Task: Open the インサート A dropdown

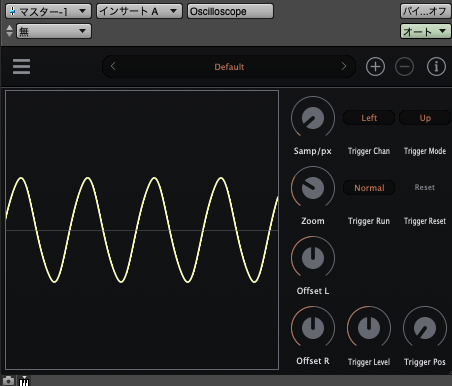Action: point(139,11)
